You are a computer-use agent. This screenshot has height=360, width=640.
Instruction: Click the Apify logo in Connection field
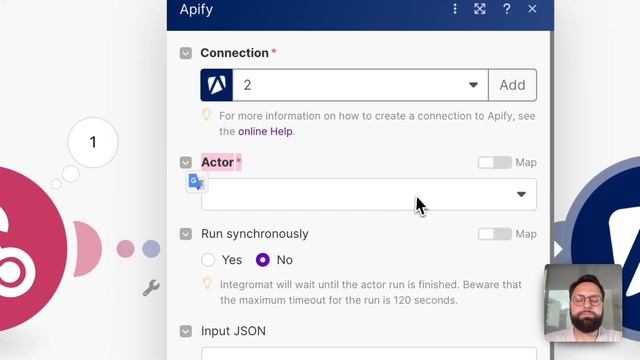point(217,85)
